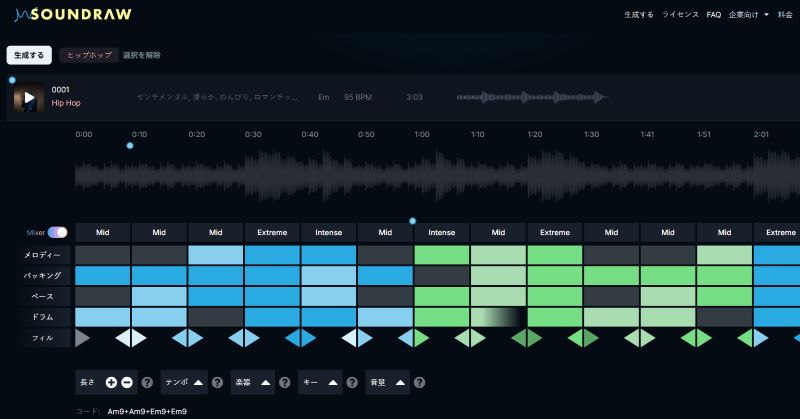Open the ライセンス menu item

click(x=680, y=15)
